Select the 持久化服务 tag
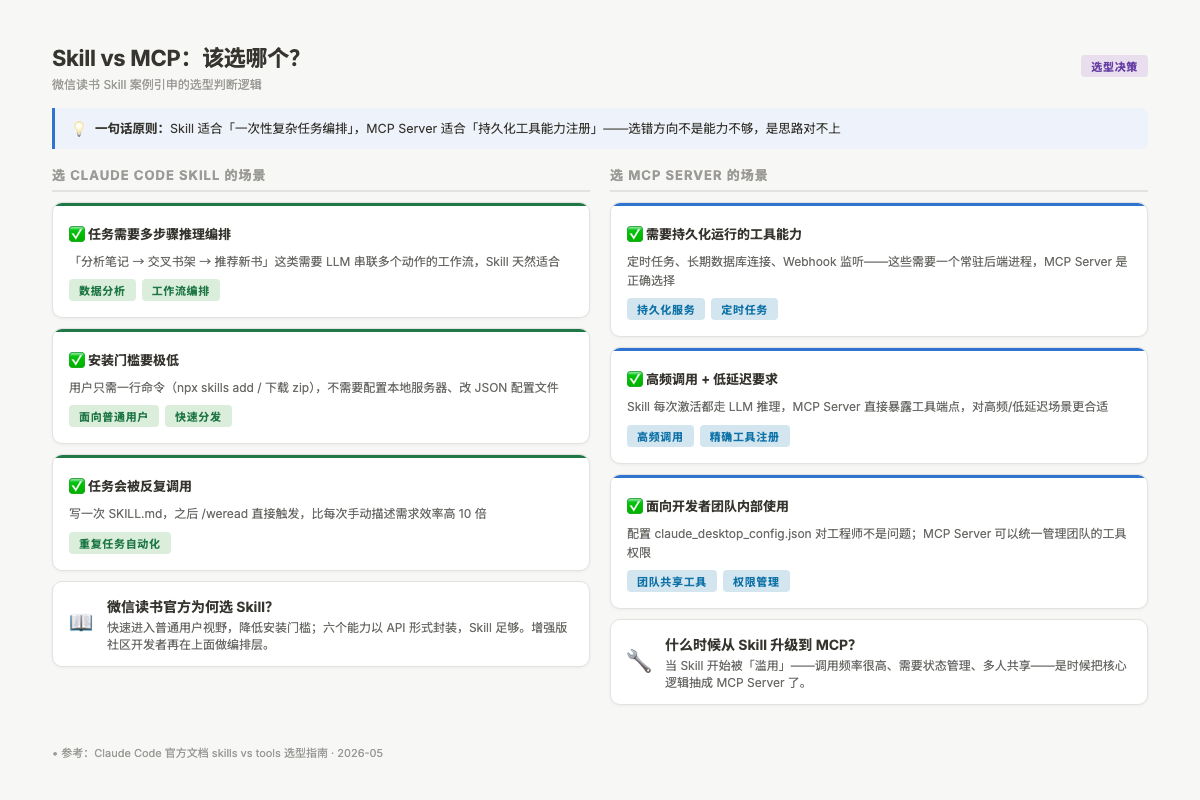This screenshot has height=800, width=1200. point(666,310)
